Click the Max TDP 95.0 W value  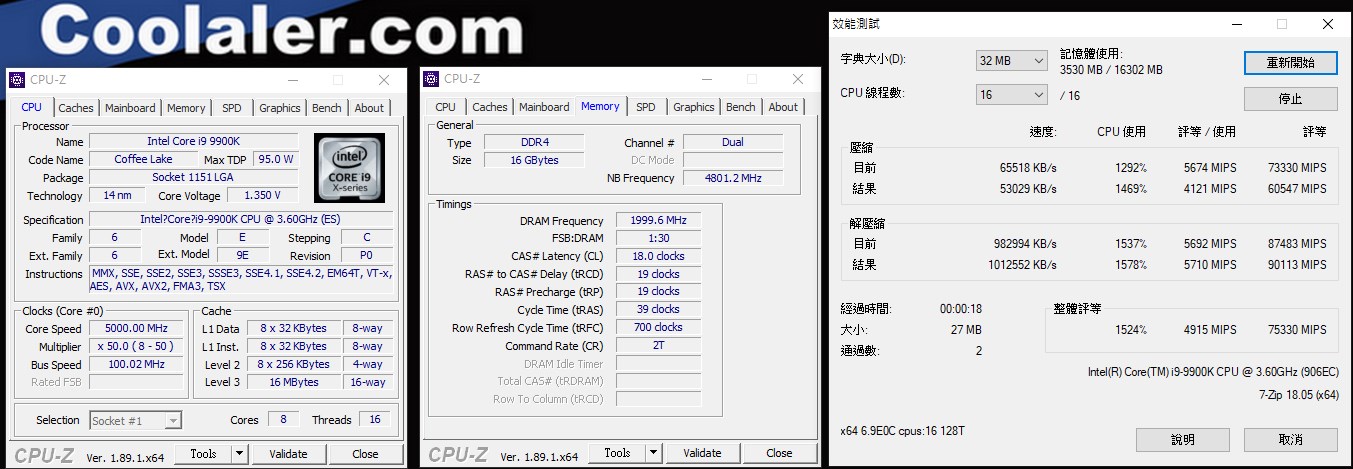(x=276, y=160)
